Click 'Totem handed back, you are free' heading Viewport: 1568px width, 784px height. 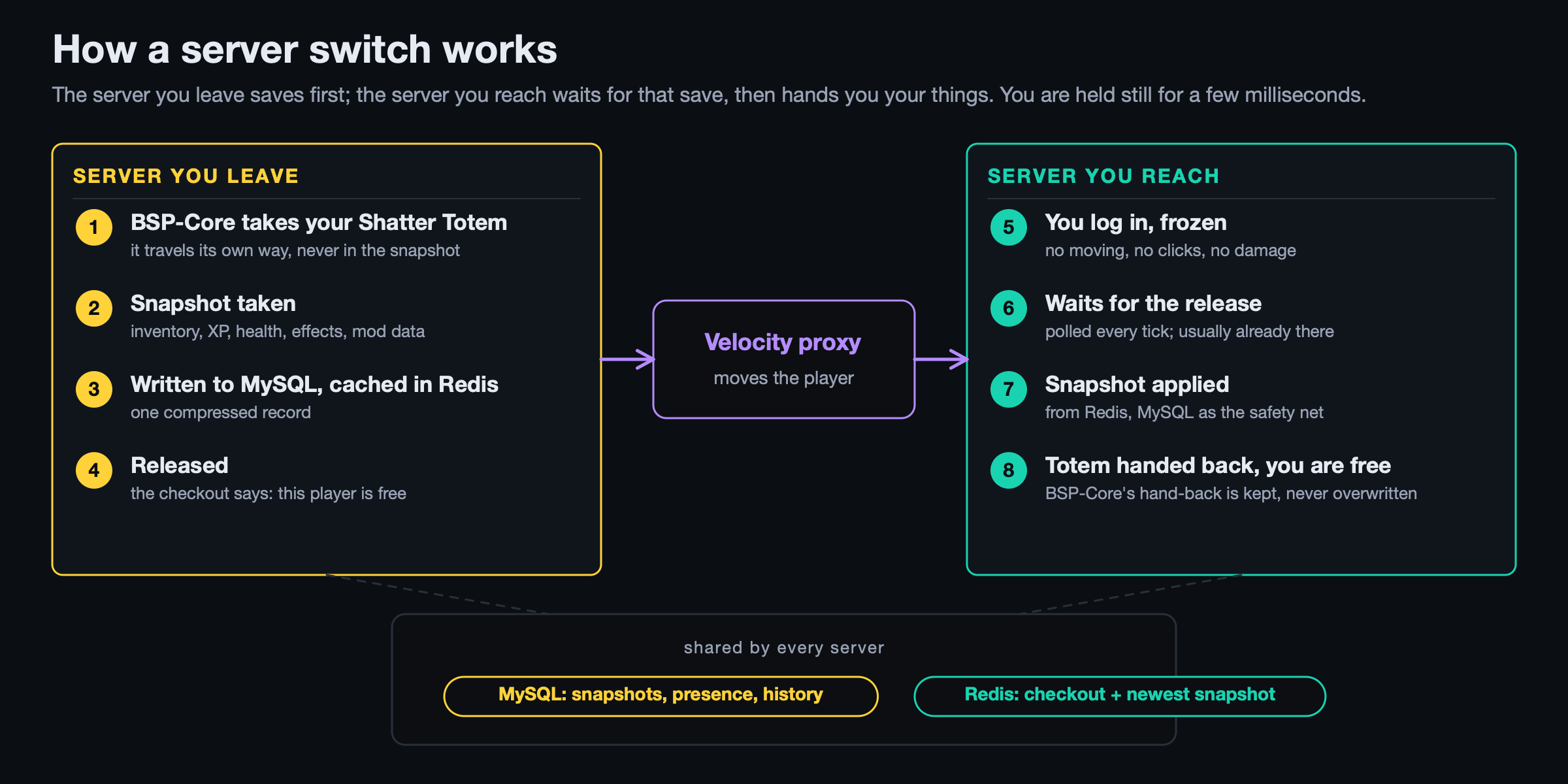click(x=1218, y=465)
